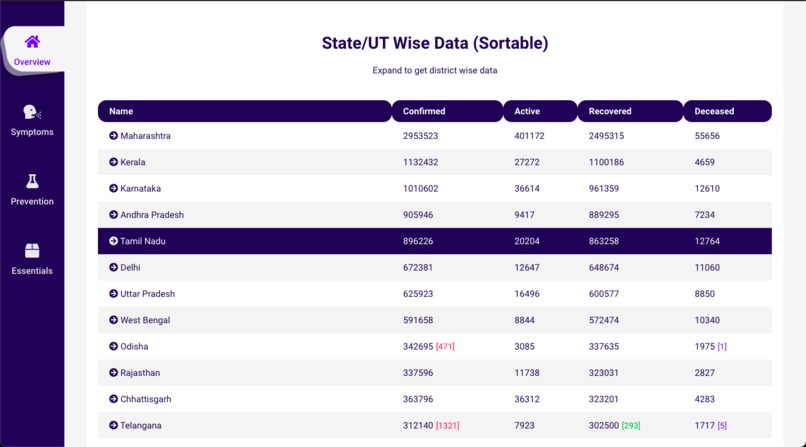Screen dimensions: 806x447
Task: Click Tamil Nadu confirmed count 896226
Action: tap(418, 241)
